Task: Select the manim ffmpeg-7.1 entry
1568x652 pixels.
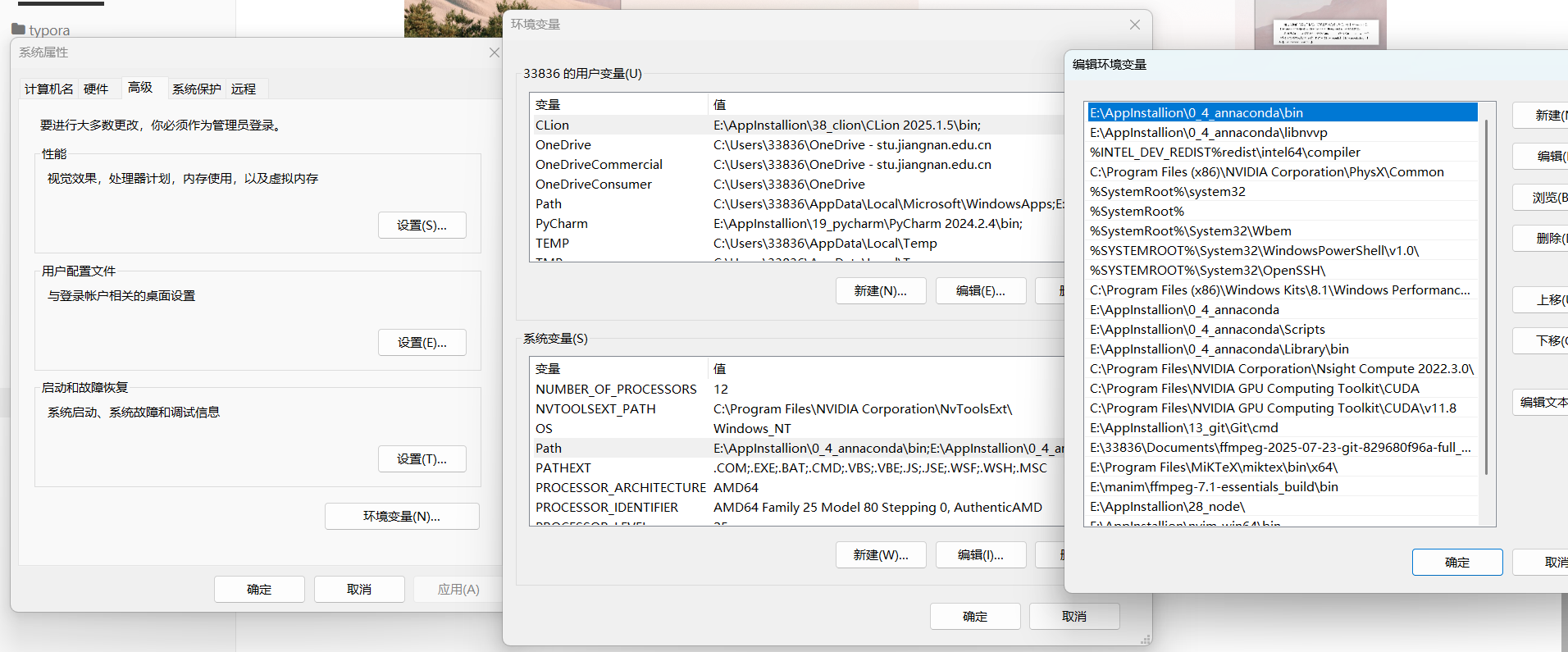Action: [1282, 486]
